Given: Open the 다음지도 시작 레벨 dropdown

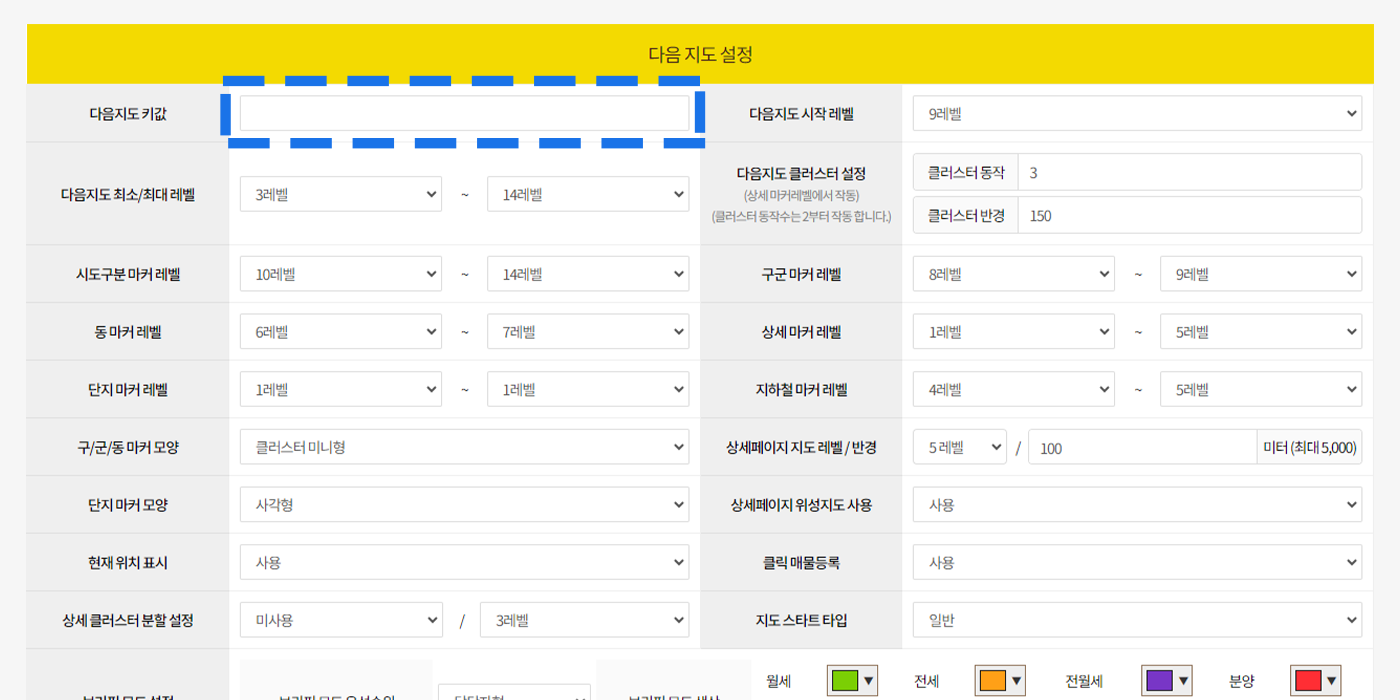Looking at the screenshot, I should coord(1136,114).
